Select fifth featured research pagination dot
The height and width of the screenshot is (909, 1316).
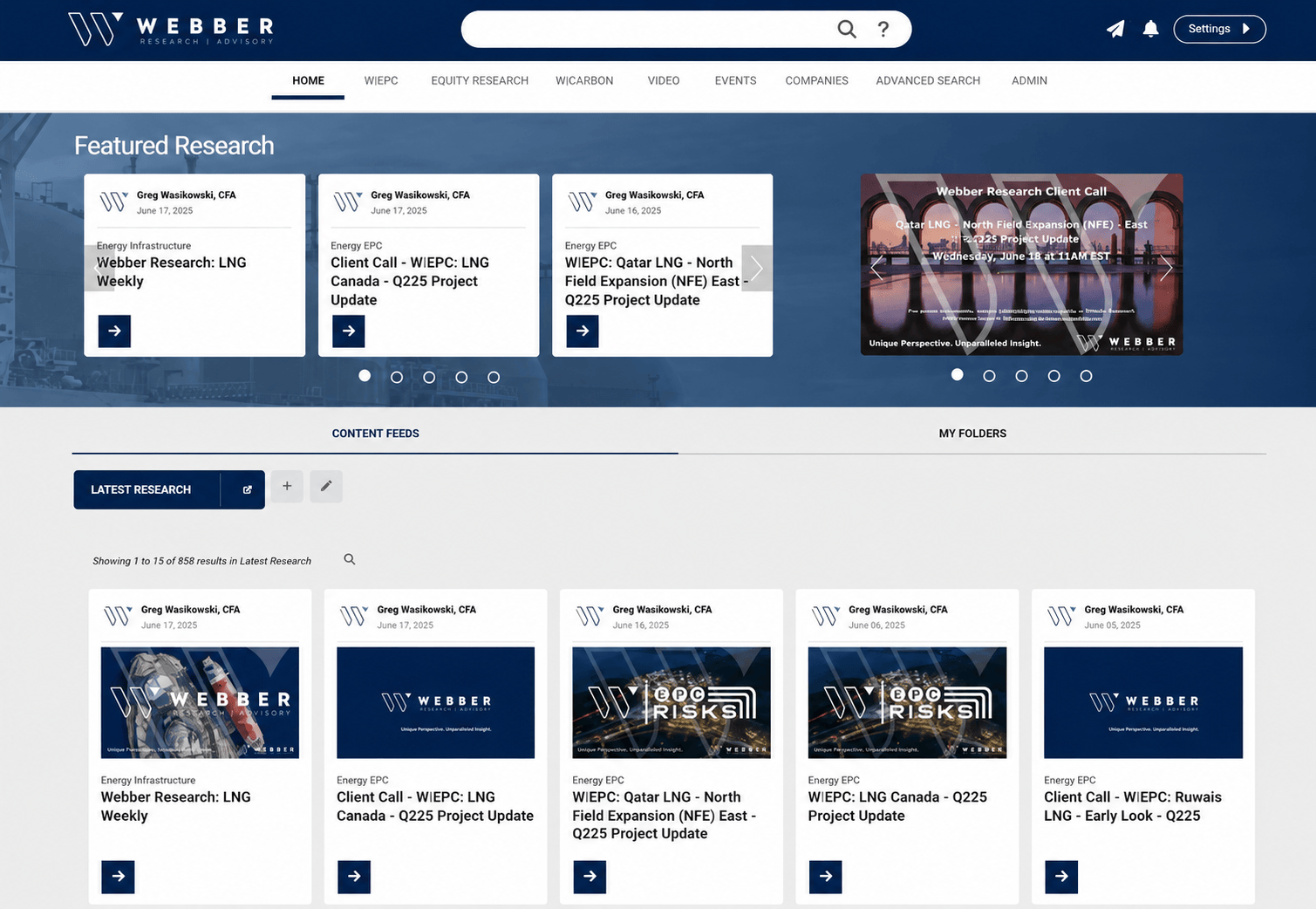tap(494, 377)
